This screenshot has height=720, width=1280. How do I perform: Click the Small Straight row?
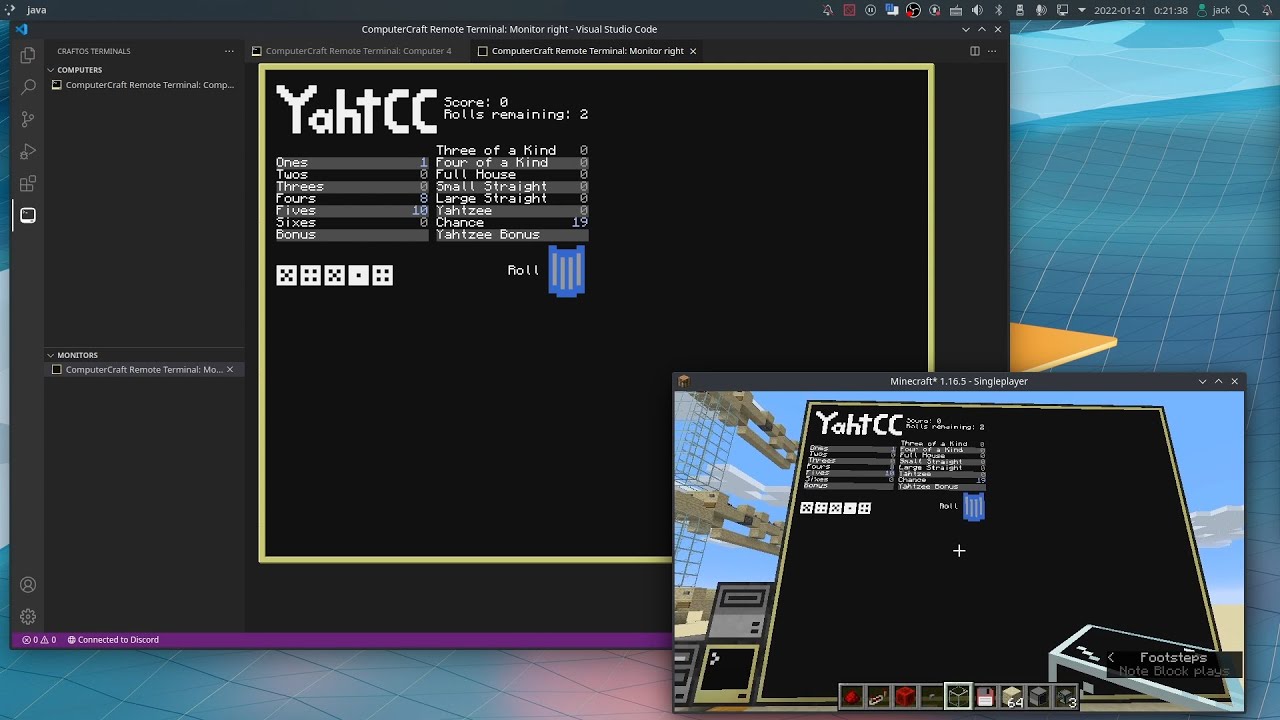[x=512, y=186]
